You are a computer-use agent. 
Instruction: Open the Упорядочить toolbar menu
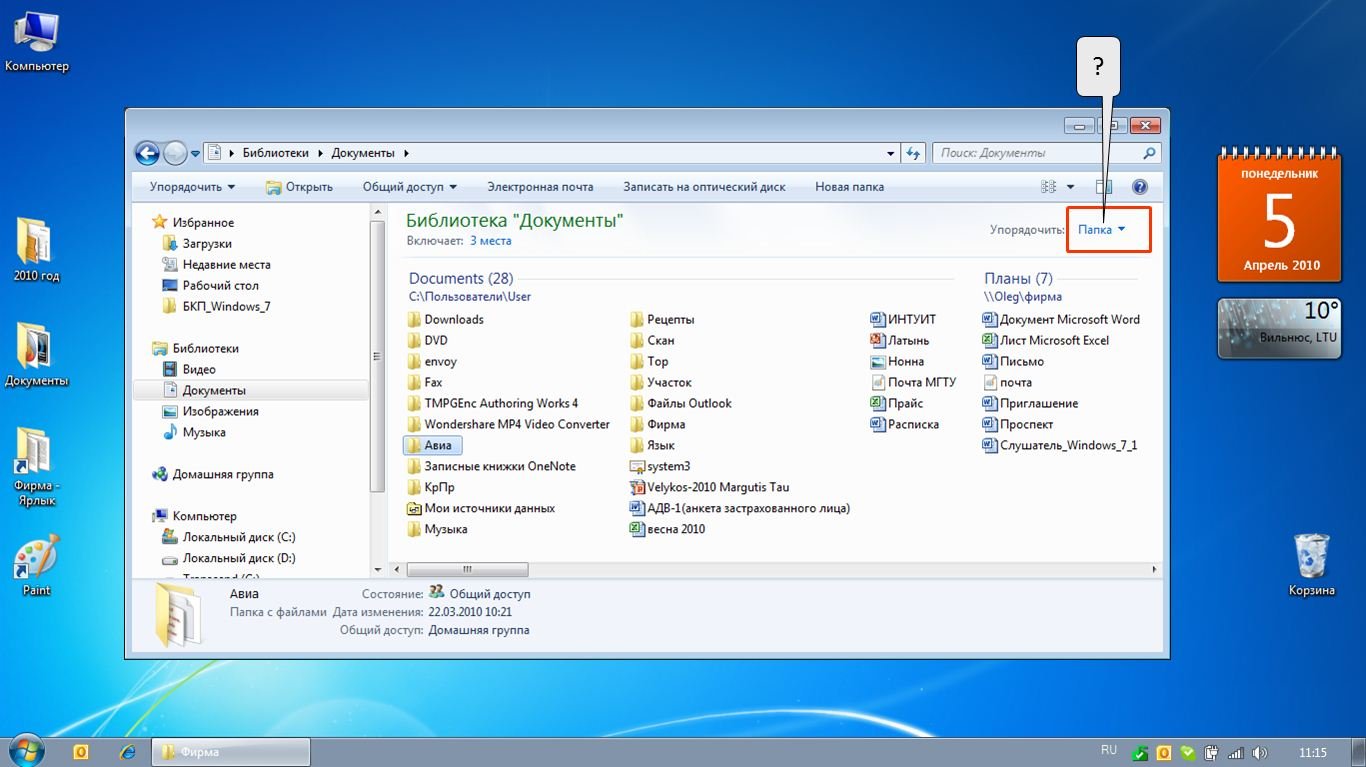[192, 187]
